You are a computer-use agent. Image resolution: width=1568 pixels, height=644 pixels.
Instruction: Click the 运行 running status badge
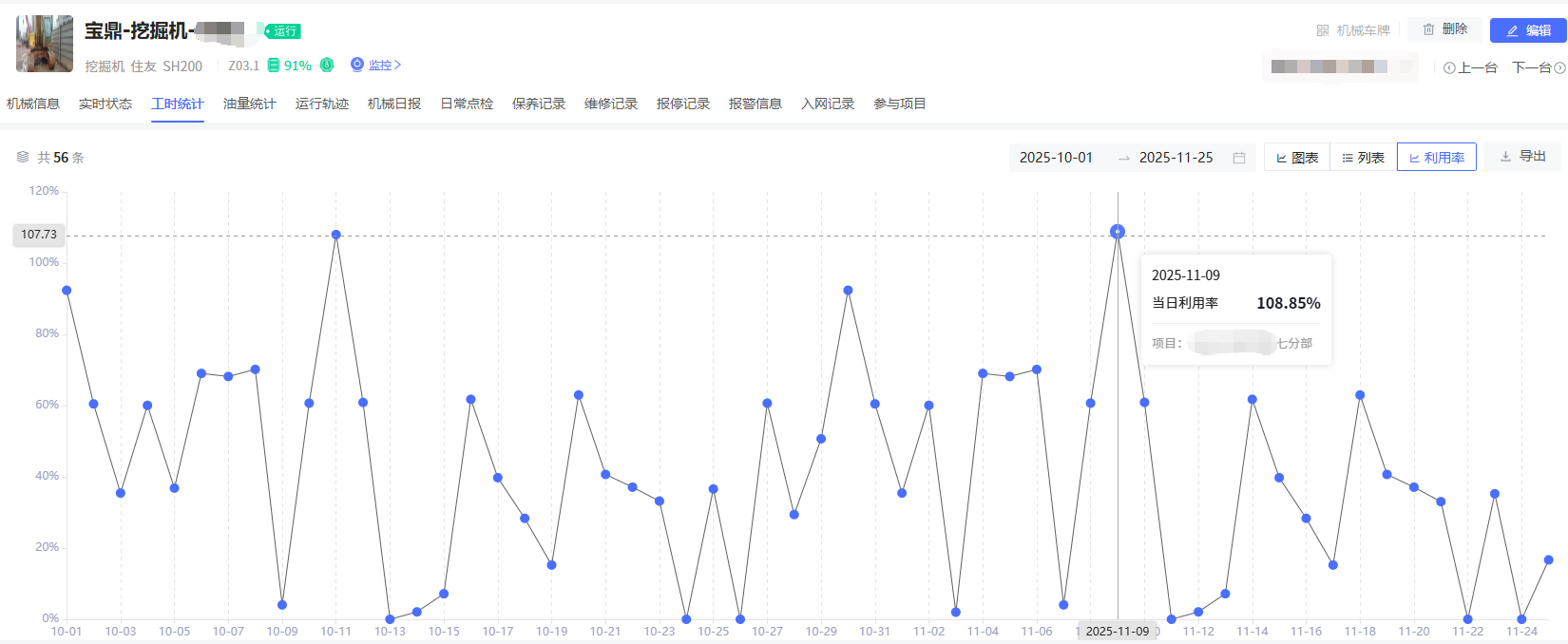click(x=282, y=31)
